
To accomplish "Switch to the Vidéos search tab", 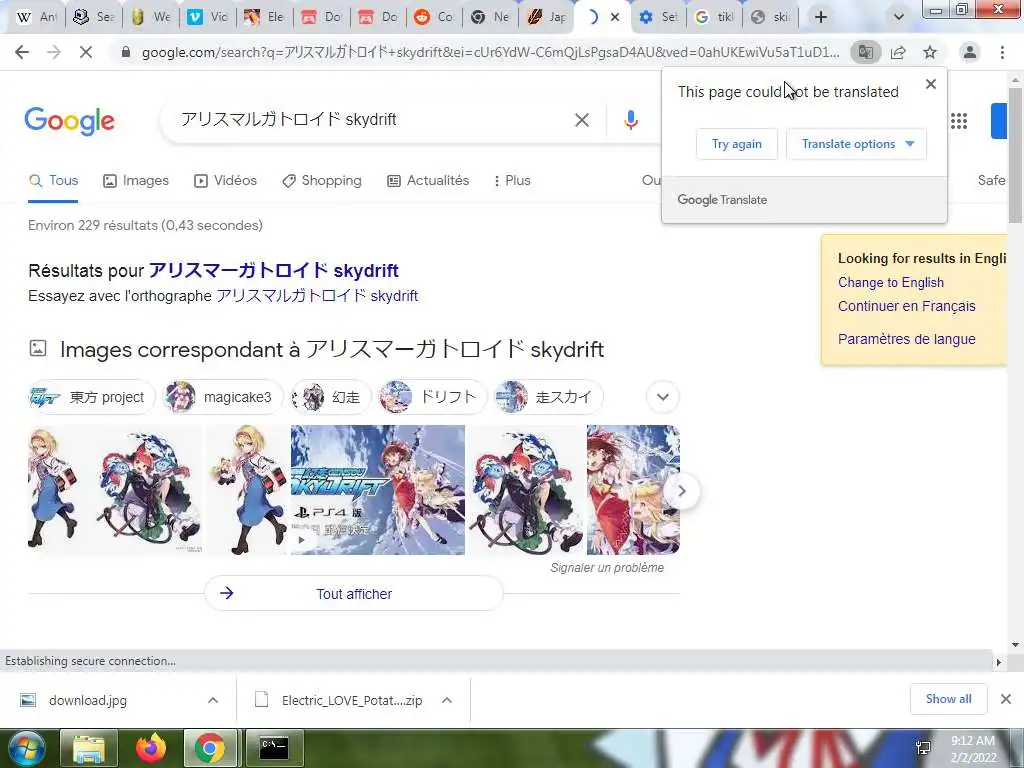I will click(225, 181).
